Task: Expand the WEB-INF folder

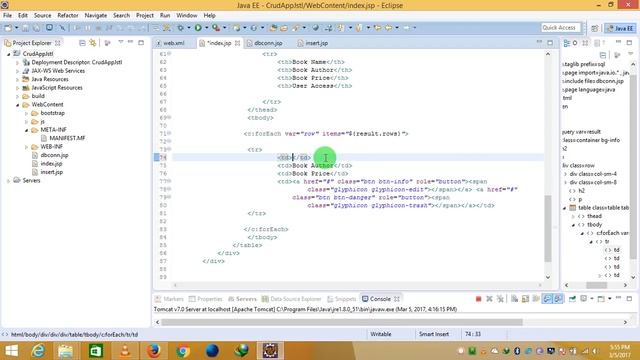Action: pos(27,147)
